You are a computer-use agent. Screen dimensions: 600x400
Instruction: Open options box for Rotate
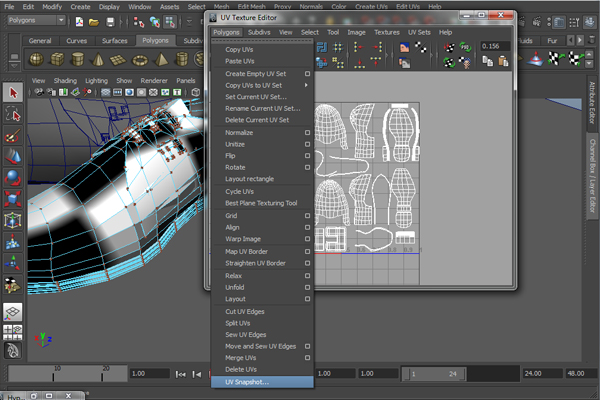[x=307, y=167]
